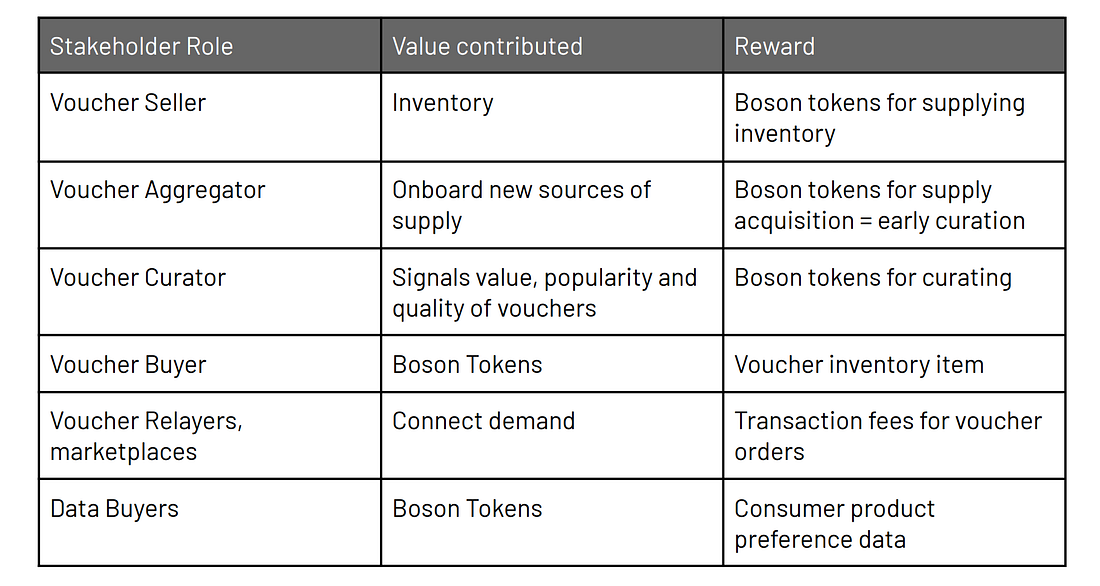Image resolution: width=1100 pixels, height=586 pixels.
Task: Select Boson tokens for curating cell
Action: (894, 292)
